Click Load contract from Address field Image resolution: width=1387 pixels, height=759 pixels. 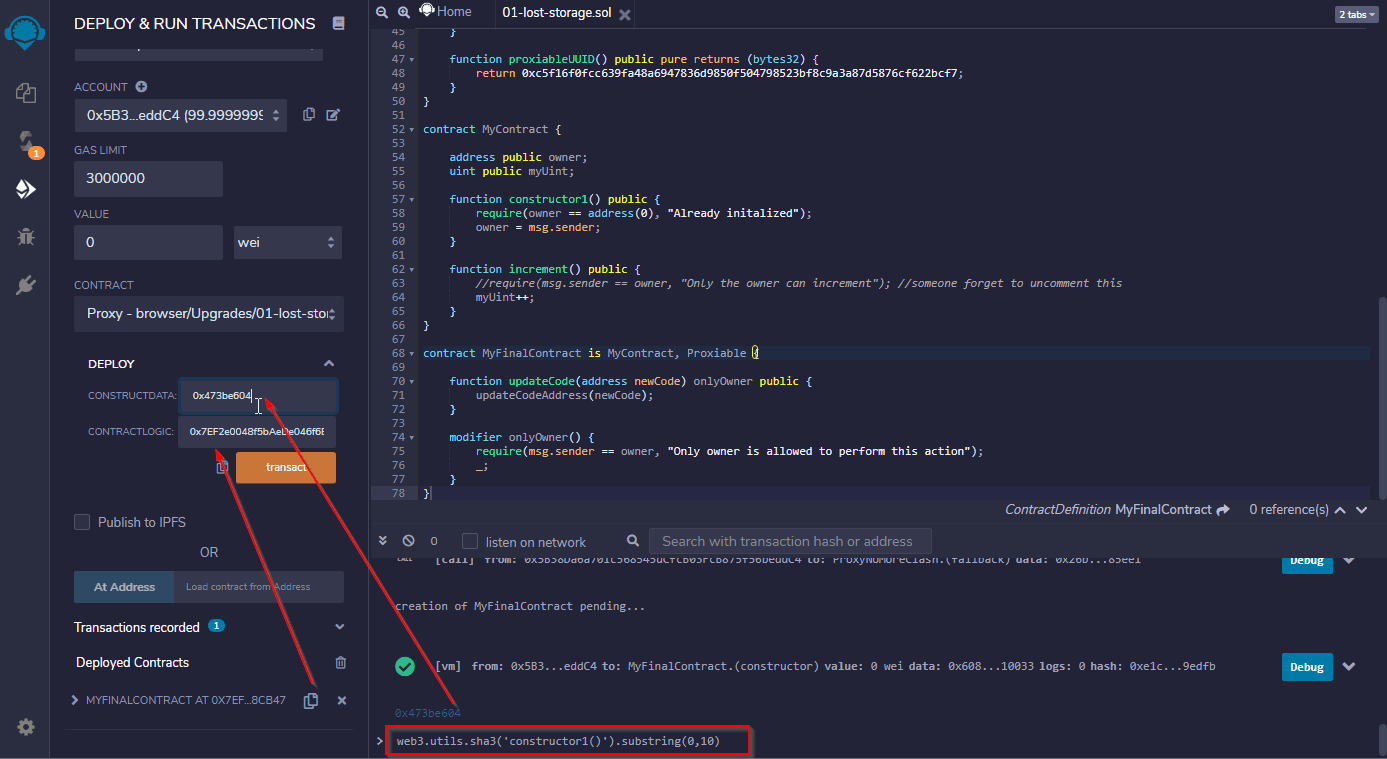point(259,587)
